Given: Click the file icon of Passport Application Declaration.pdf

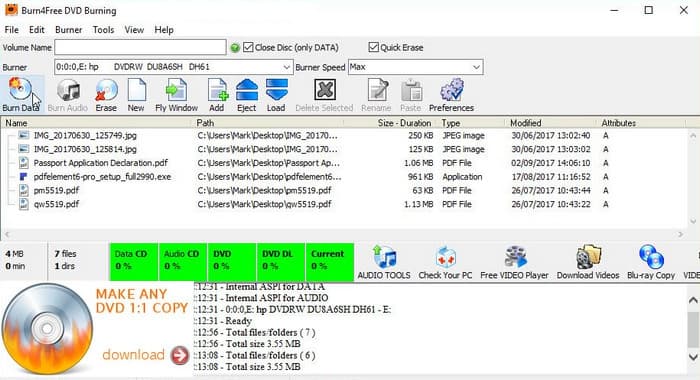Looking at the screenshot, I should coord(24,163).
